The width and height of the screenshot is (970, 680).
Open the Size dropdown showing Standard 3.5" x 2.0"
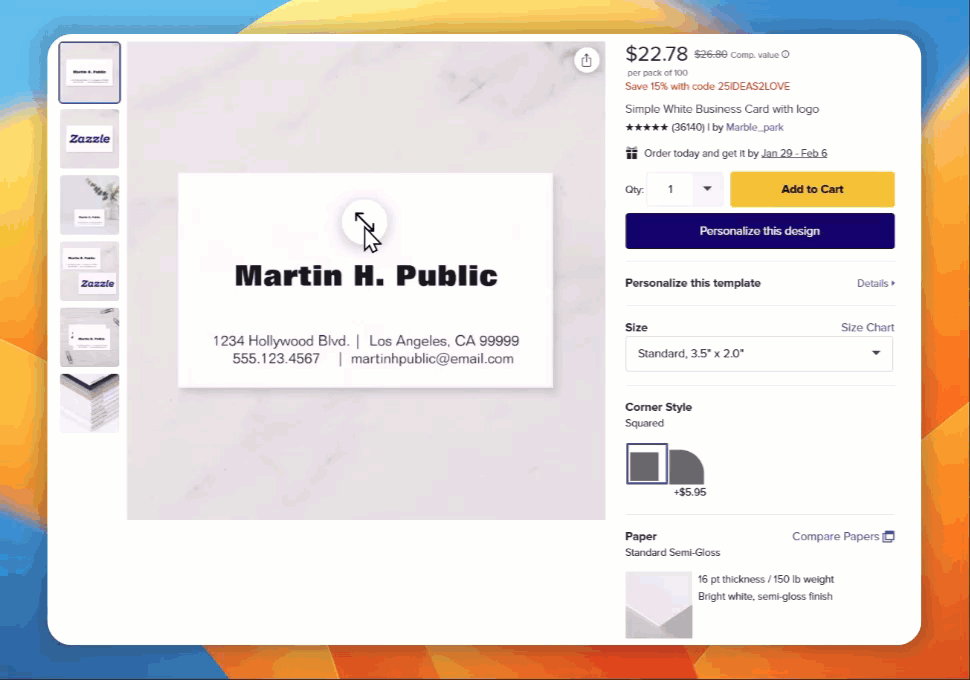click(x=759, y=354)
